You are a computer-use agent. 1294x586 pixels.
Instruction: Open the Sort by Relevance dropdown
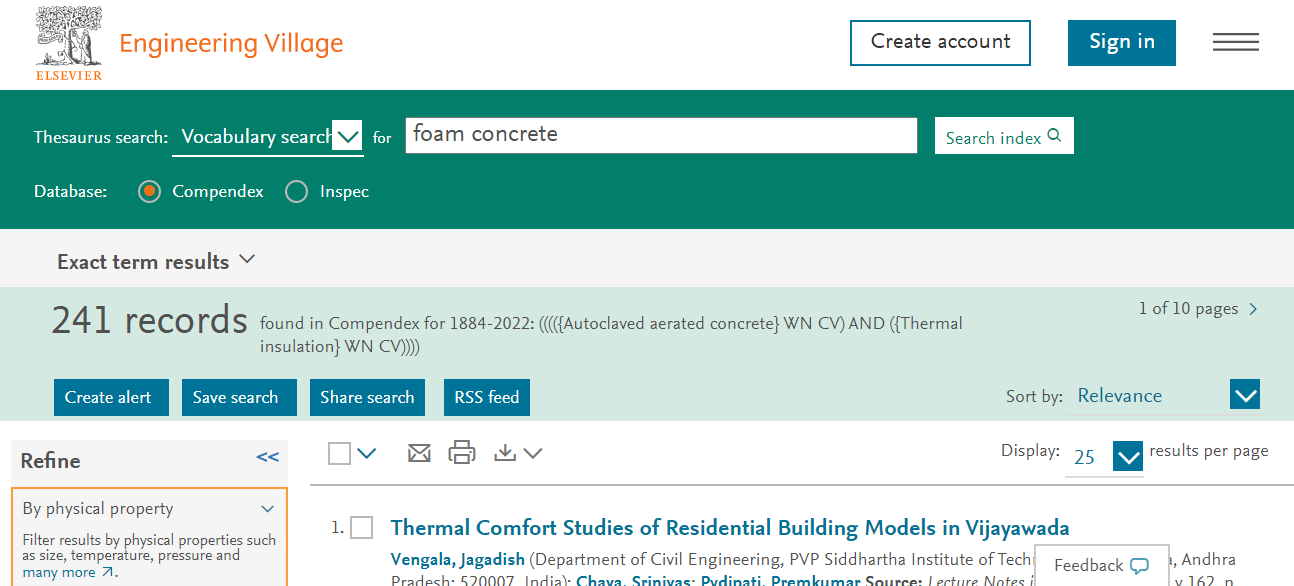click(1245, 396)
